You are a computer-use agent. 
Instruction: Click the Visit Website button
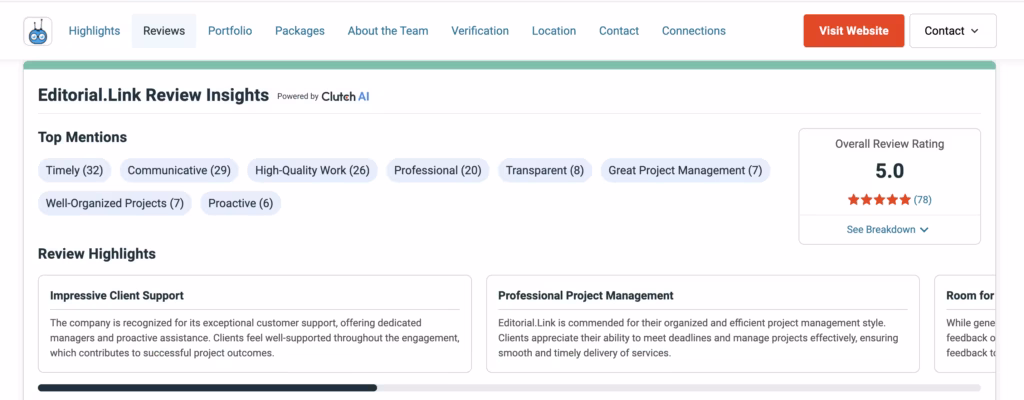click(854, 31)
